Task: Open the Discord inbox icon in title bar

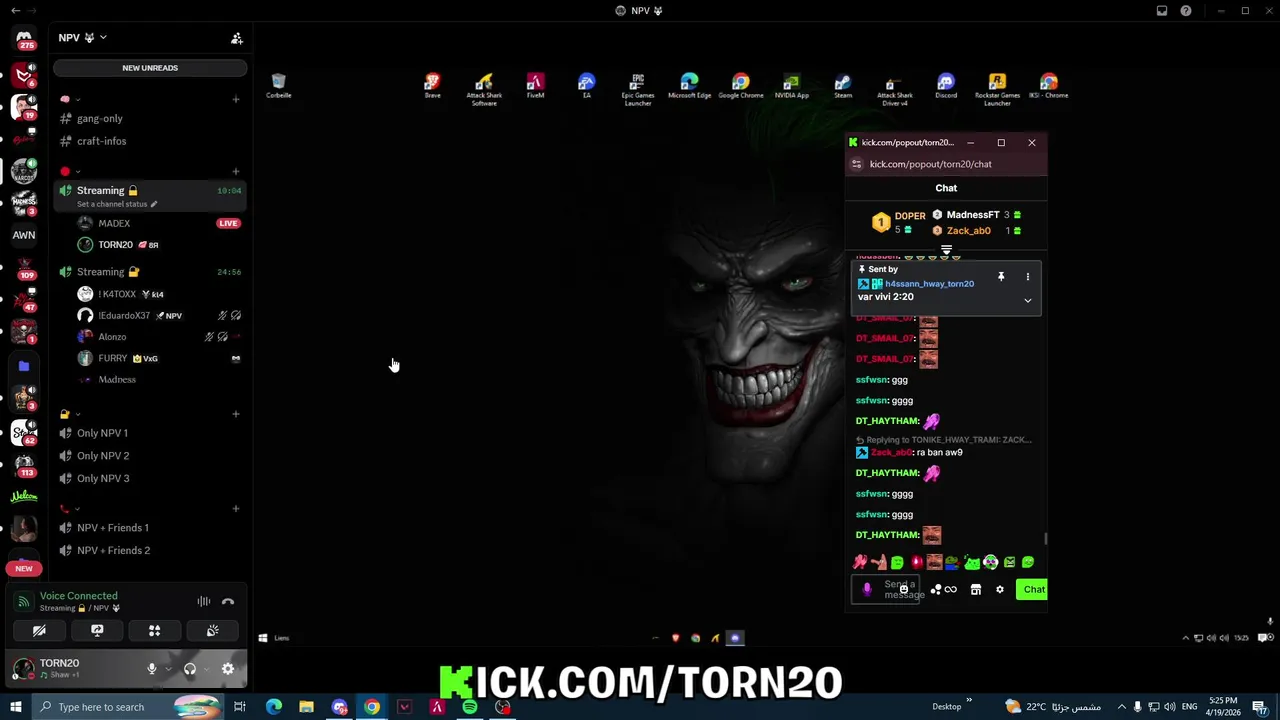Action: 1162,11
